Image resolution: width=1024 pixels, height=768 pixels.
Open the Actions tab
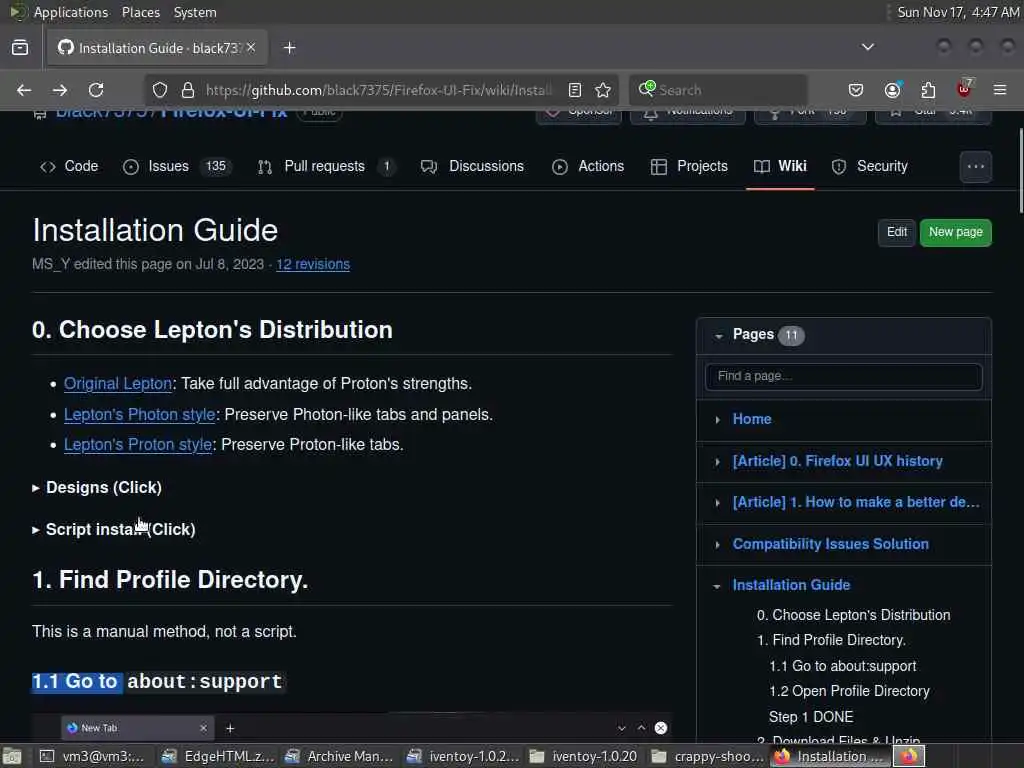[588, 167]
